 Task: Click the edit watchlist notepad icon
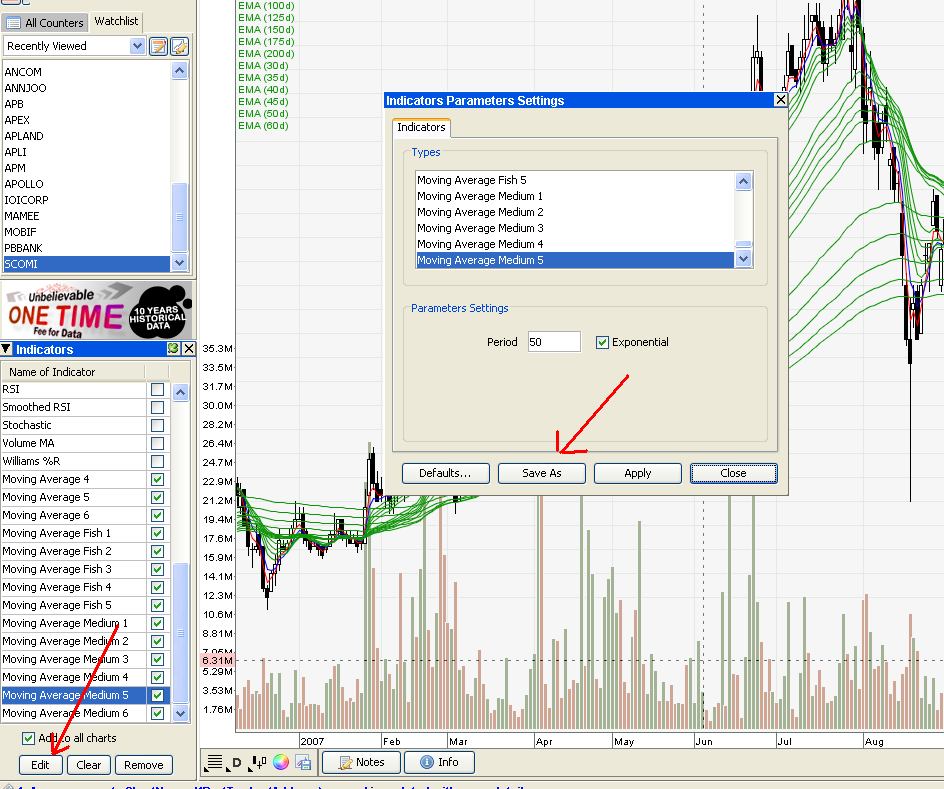158,46
